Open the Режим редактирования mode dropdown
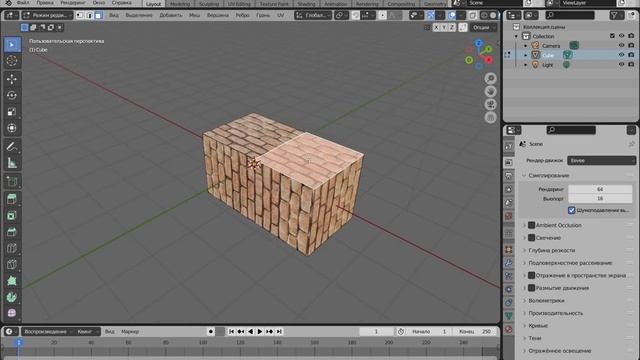This screenshot has height=360, width=640. pos(47,16)
